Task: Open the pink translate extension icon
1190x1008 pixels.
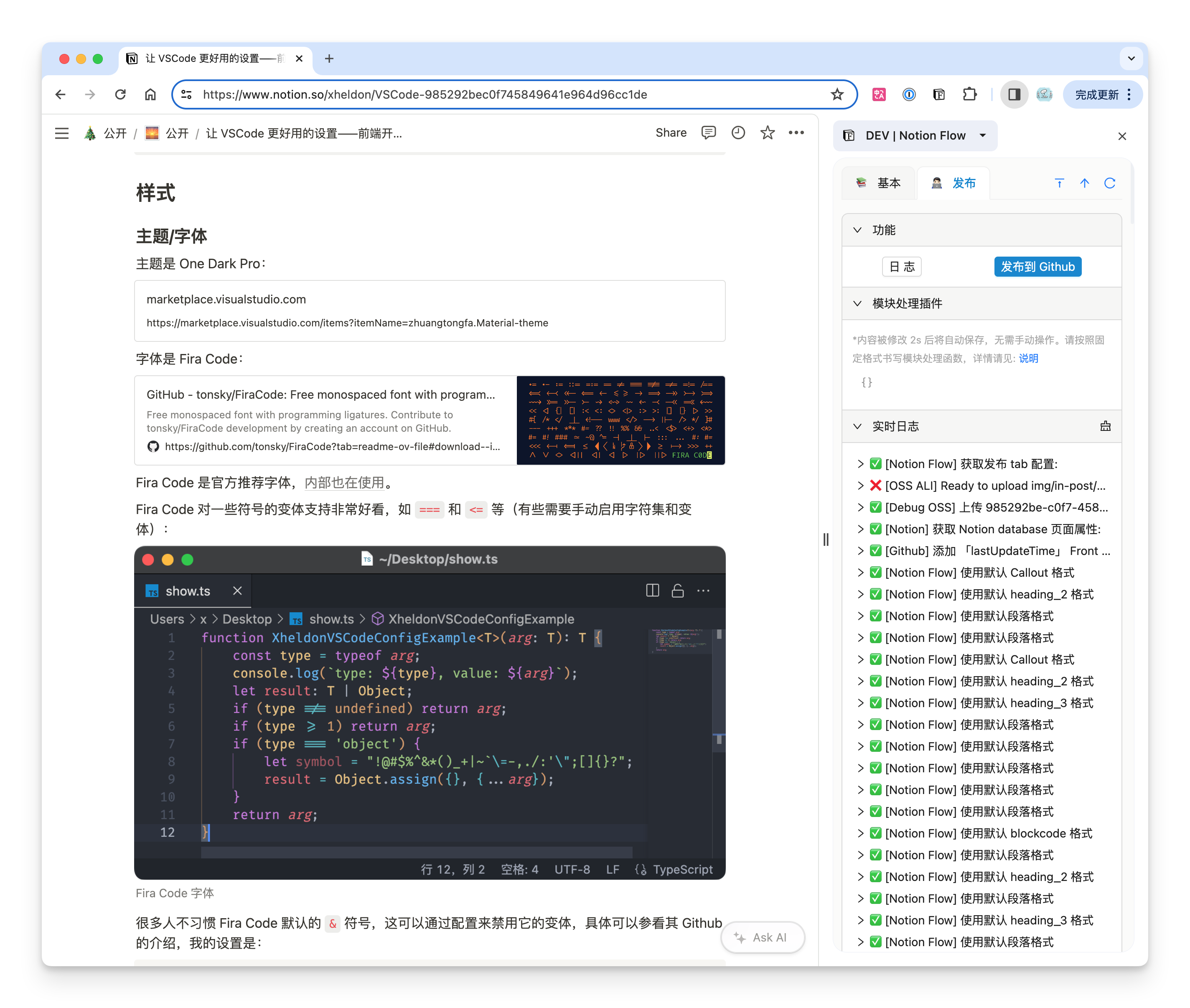Action: pos(879,94)
